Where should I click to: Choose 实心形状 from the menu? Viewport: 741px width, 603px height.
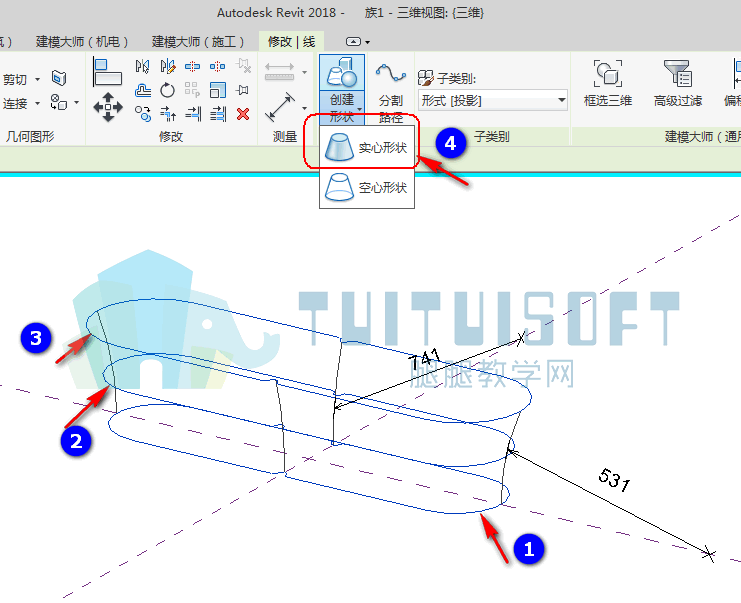tap(367, 147)
